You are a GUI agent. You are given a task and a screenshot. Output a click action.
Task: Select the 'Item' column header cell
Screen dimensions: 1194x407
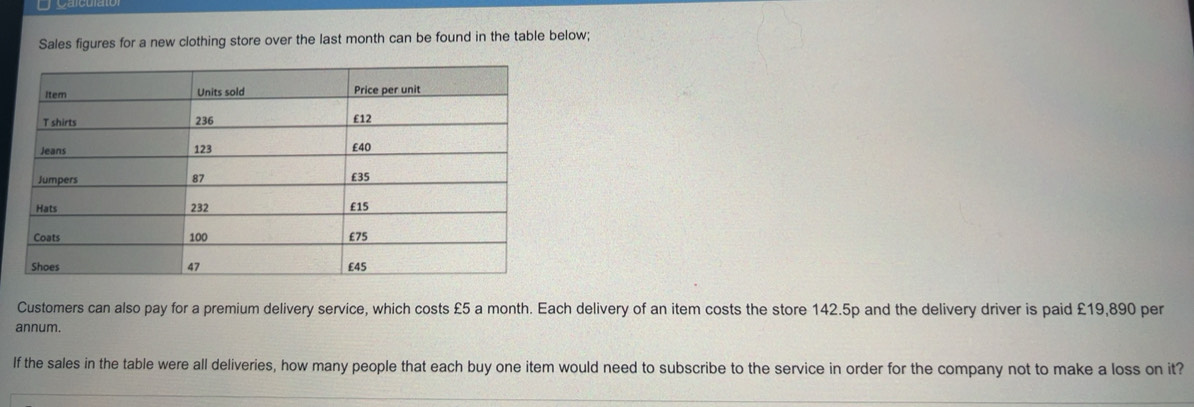[x=56, y=95]
